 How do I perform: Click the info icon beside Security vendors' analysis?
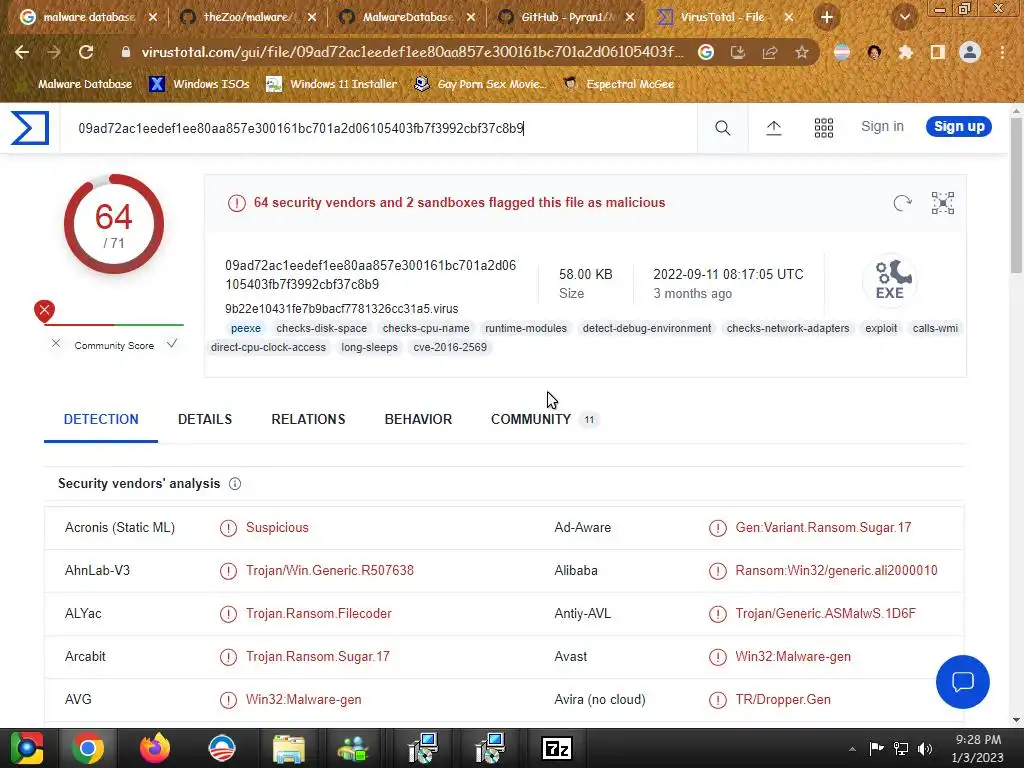point(235,484)
